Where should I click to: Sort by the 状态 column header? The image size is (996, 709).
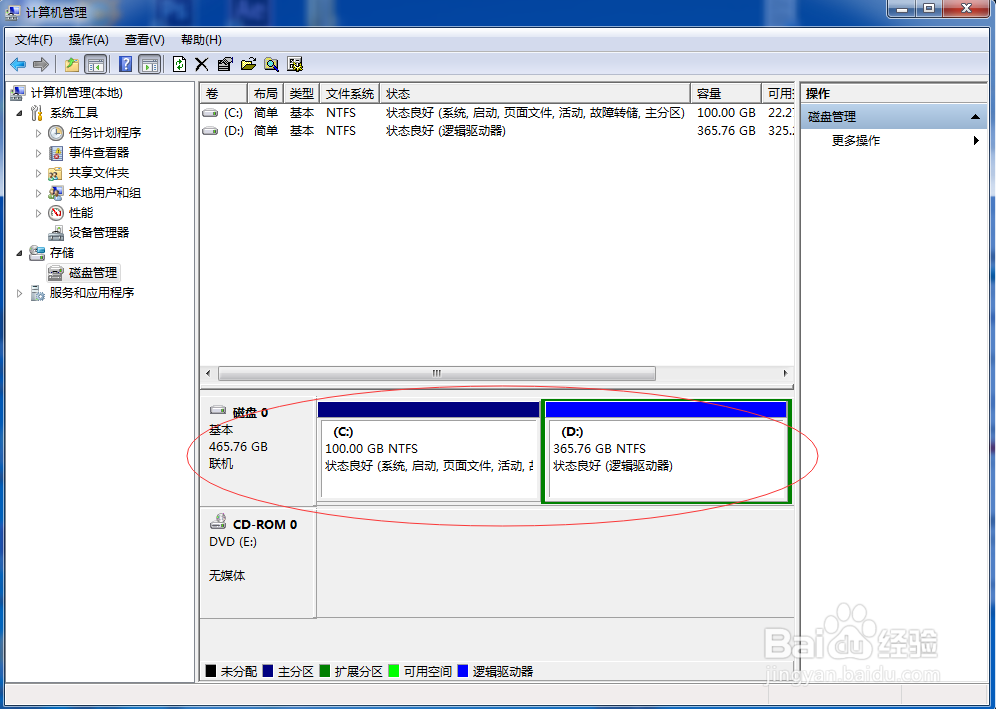click(535, 93)
